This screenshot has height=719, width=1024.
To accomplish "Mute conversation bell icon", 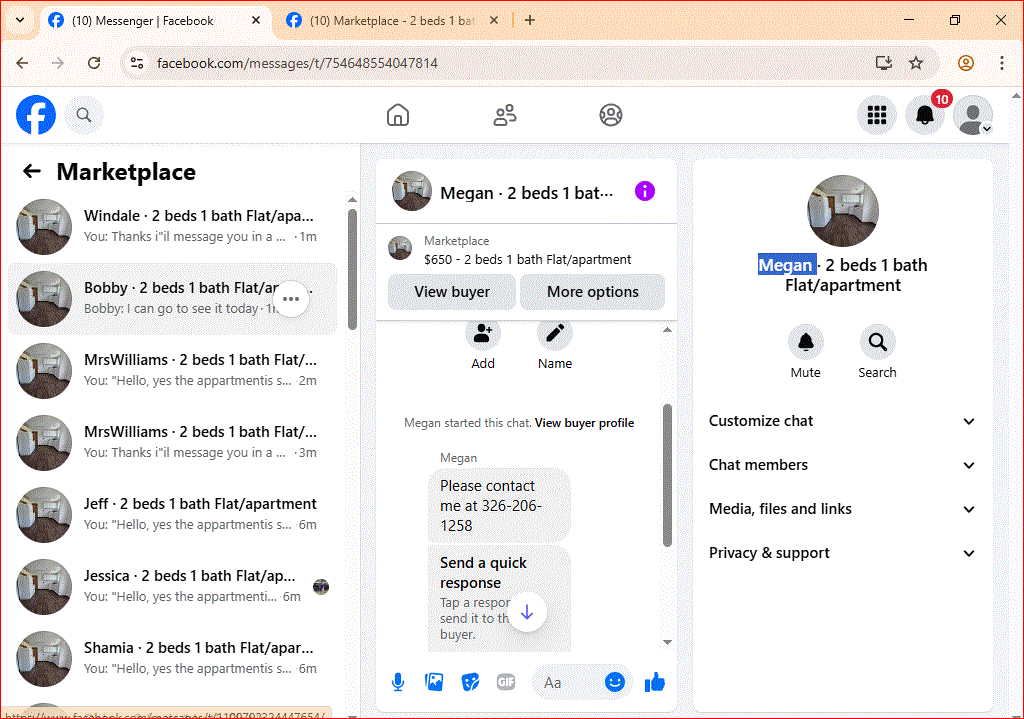I will pyautogui.click(x=806, y=342).
